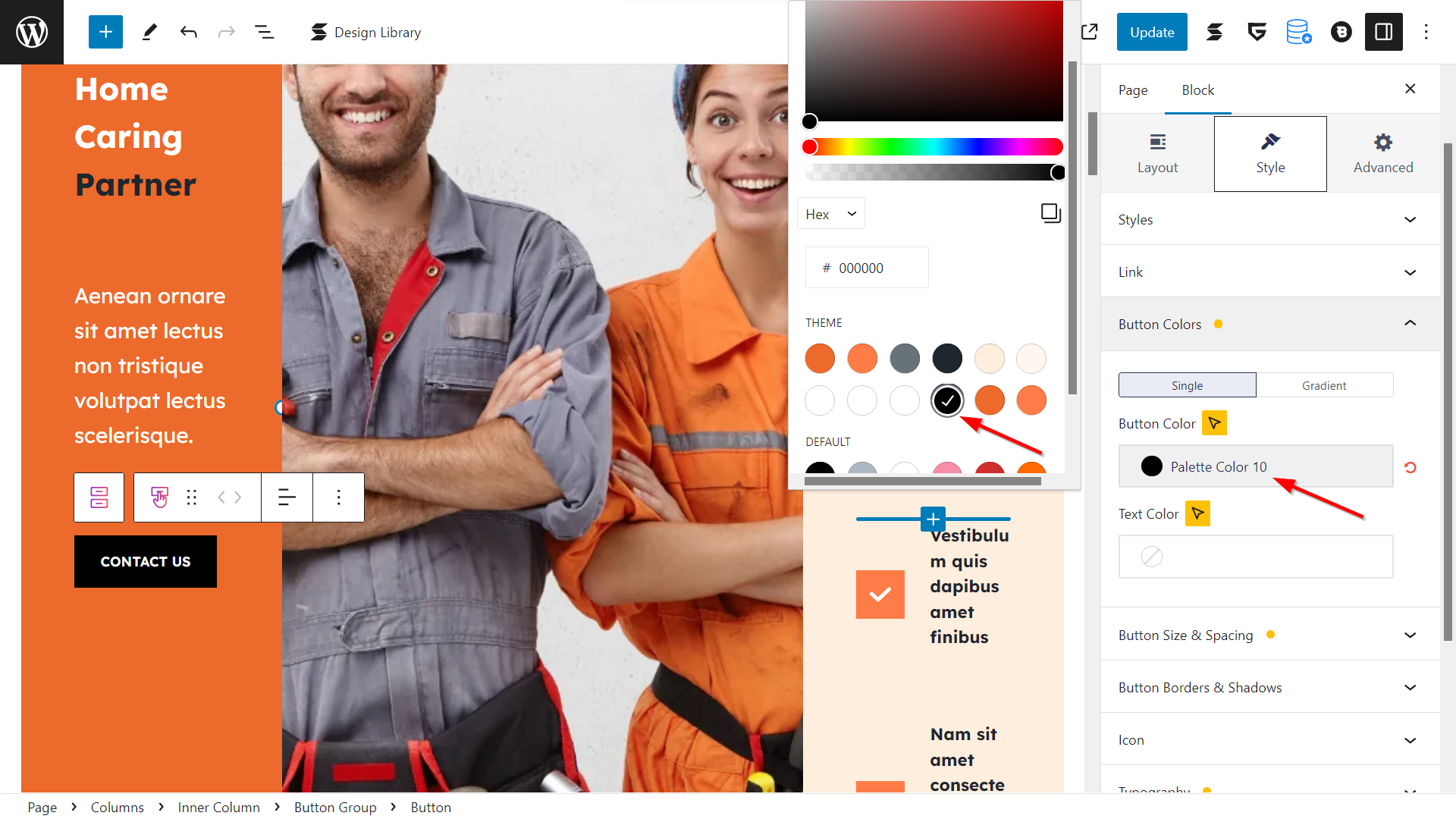Select the pencil/edit tool icon
Screen dimensions: 1456x819
pyautogui.click(x=147, y=31)
